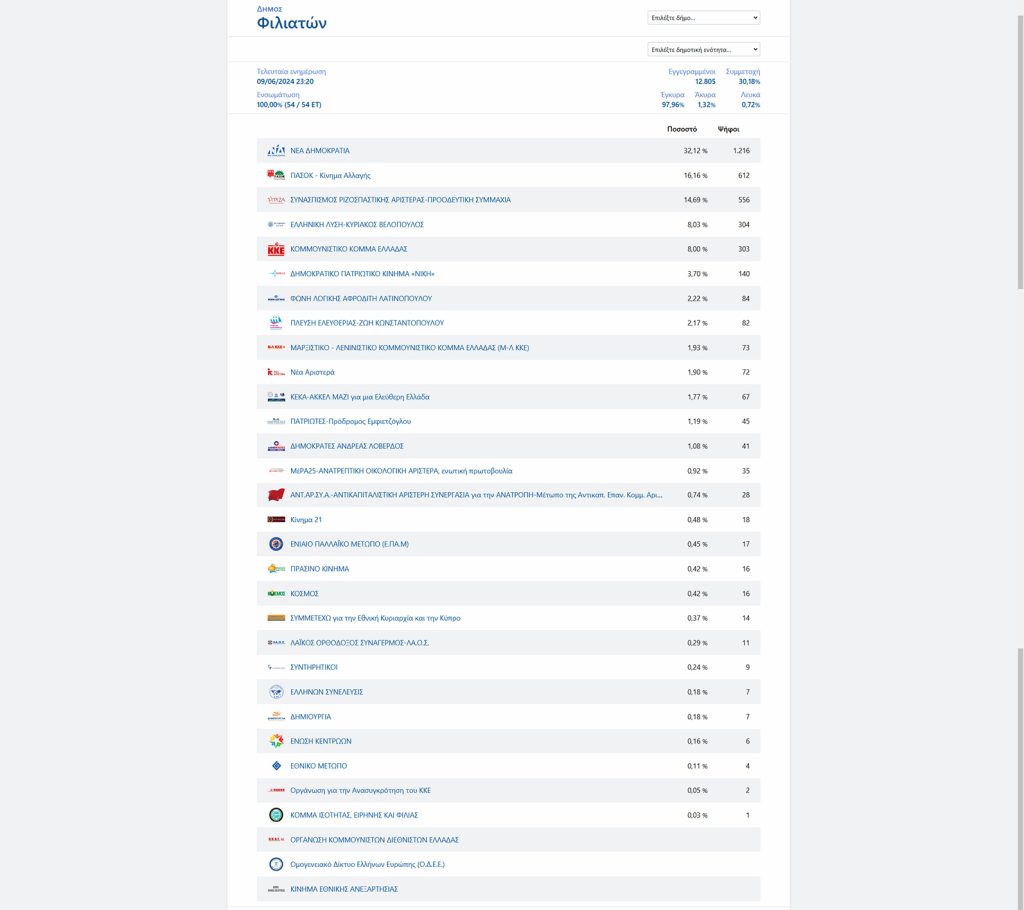This screenshot has width=1024, height=910.
Task: Open ΟΡΓΑΝΩΣΗ ΚΟΜΜΟΥΝΙΣΤΩΝ ΔΙΕΘΝΙΣΤΩΝ ΕΛΛΑΔΑΣ link
Action: (374, 840)
